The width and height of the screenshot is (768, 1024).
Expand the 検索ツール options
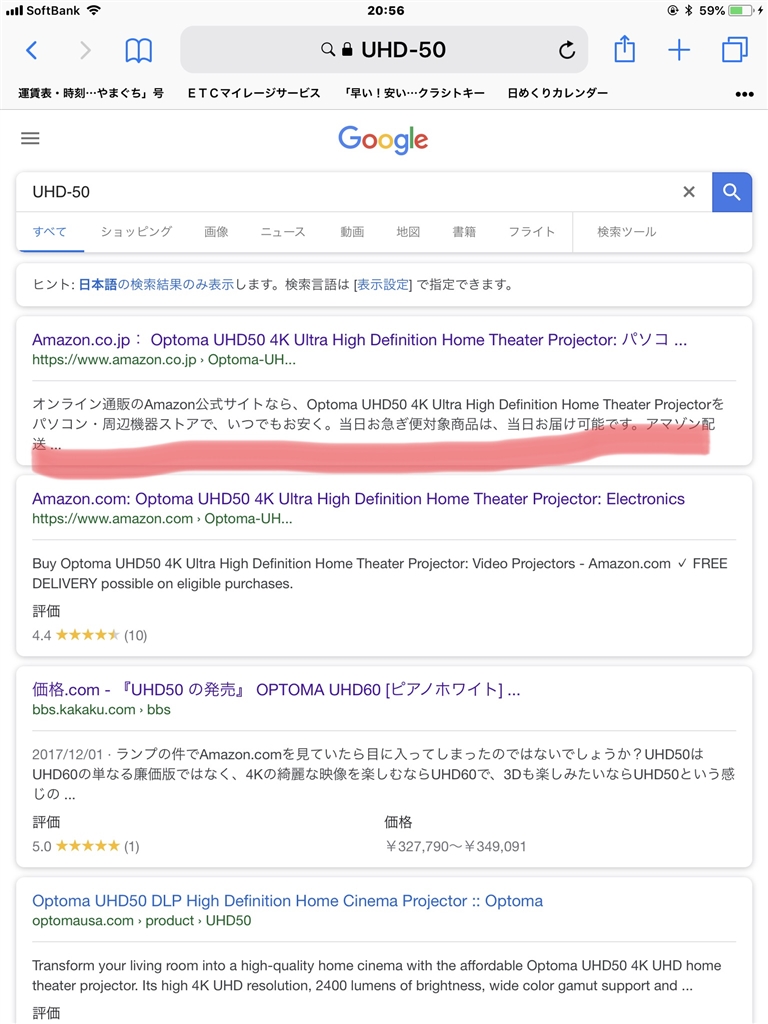pyautogui.click(x=627, y=232)
